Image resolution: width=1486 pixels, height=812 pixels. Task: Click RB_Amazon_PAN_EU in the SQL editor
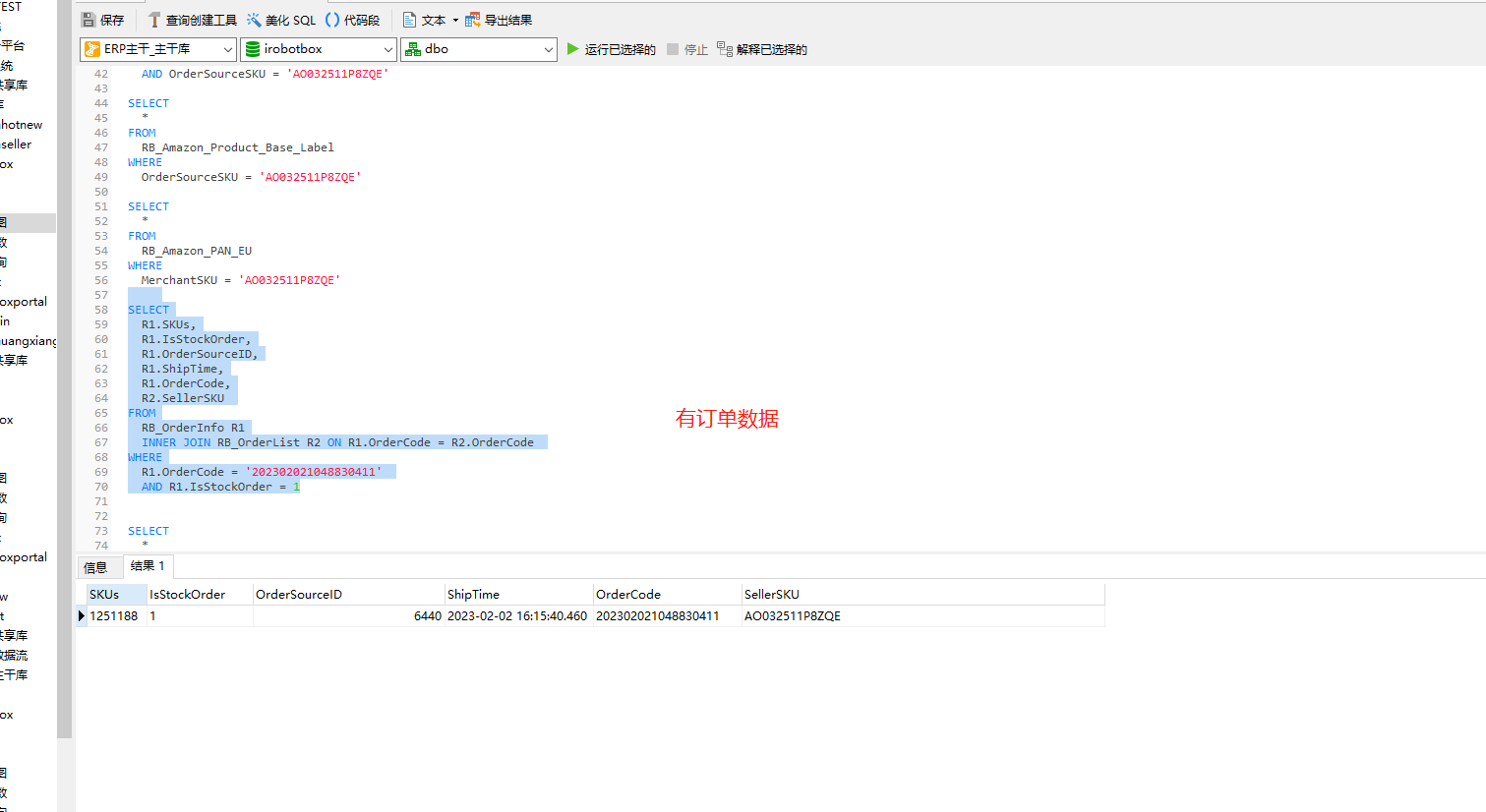[197, 251]
